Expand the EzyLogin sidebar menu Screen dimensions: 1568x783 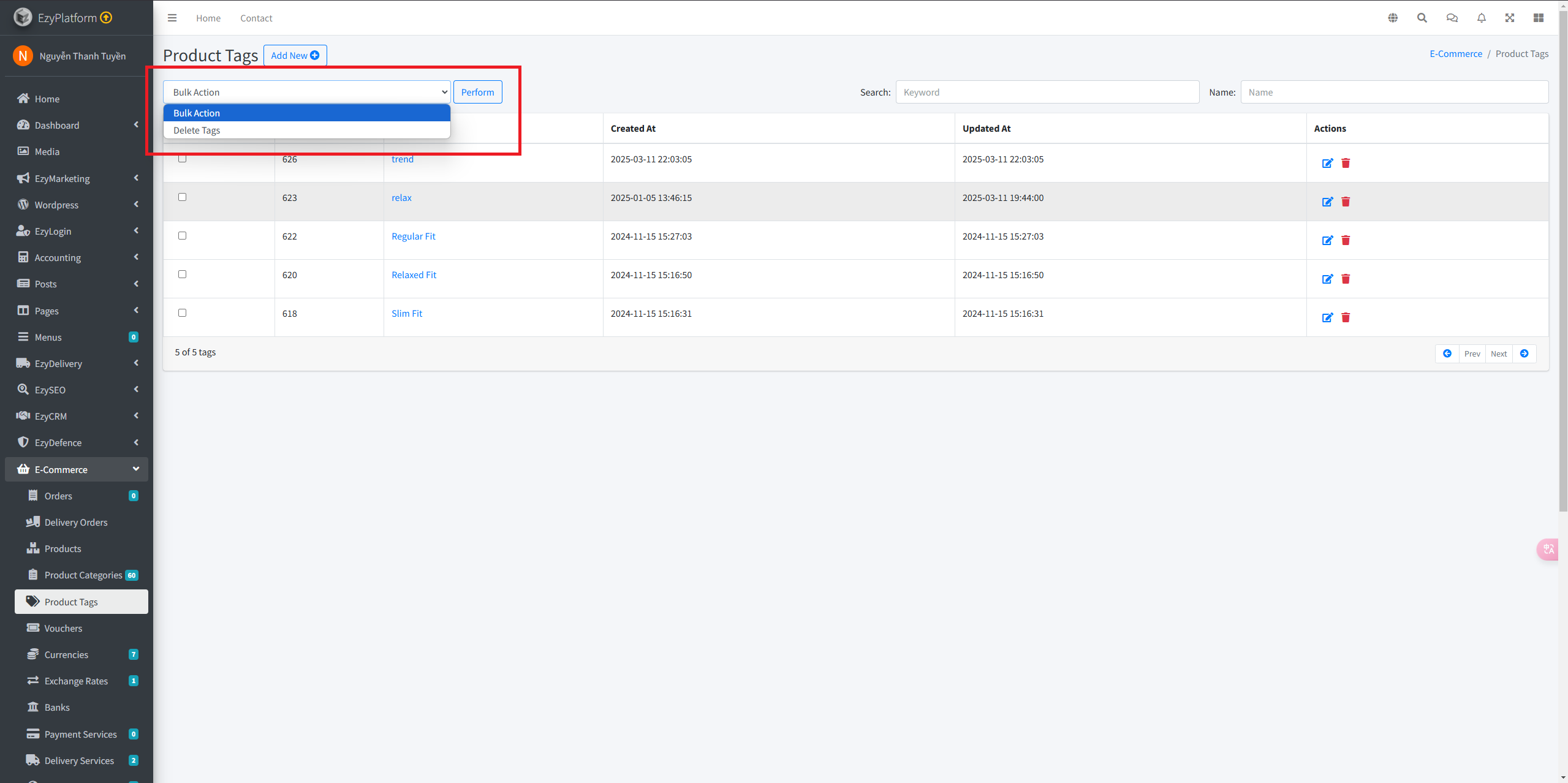pos(77,231)
